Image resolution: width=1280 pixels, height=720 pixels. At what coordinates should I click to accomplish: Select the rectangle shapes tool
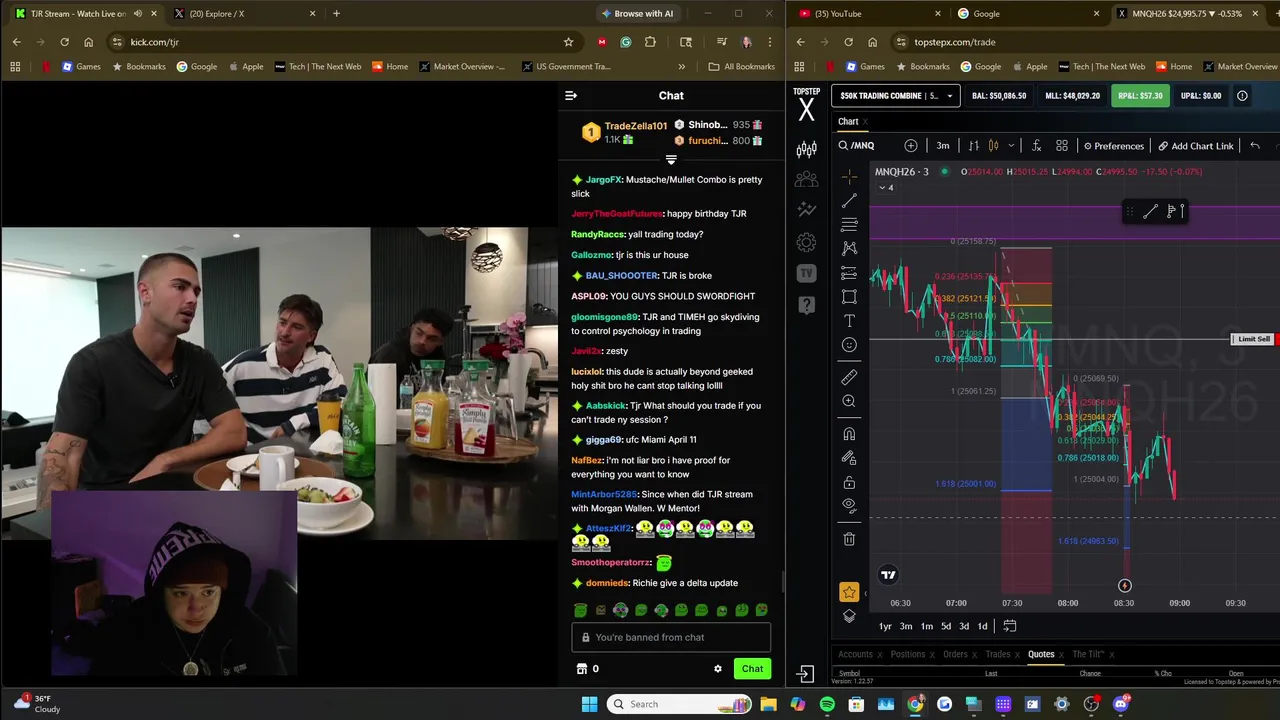849,297
